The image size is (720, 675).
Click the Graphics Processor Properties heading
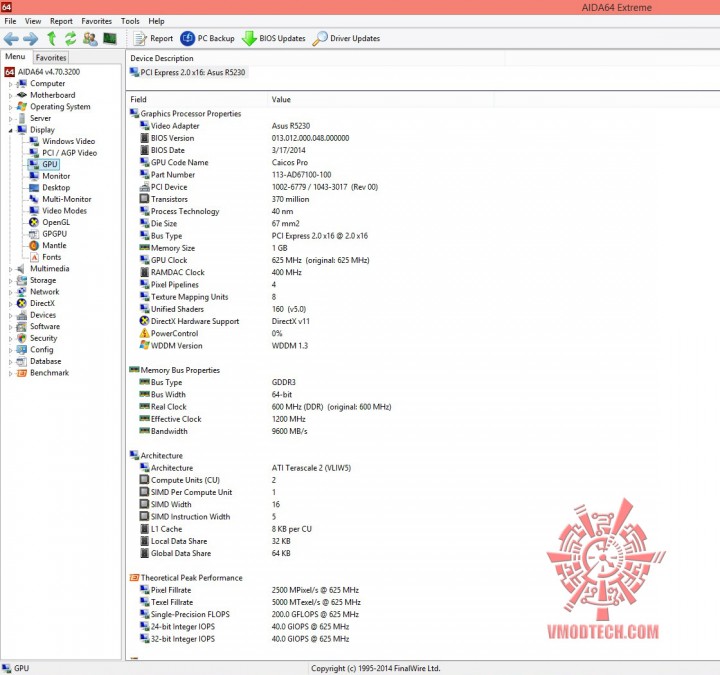[191, 113]
